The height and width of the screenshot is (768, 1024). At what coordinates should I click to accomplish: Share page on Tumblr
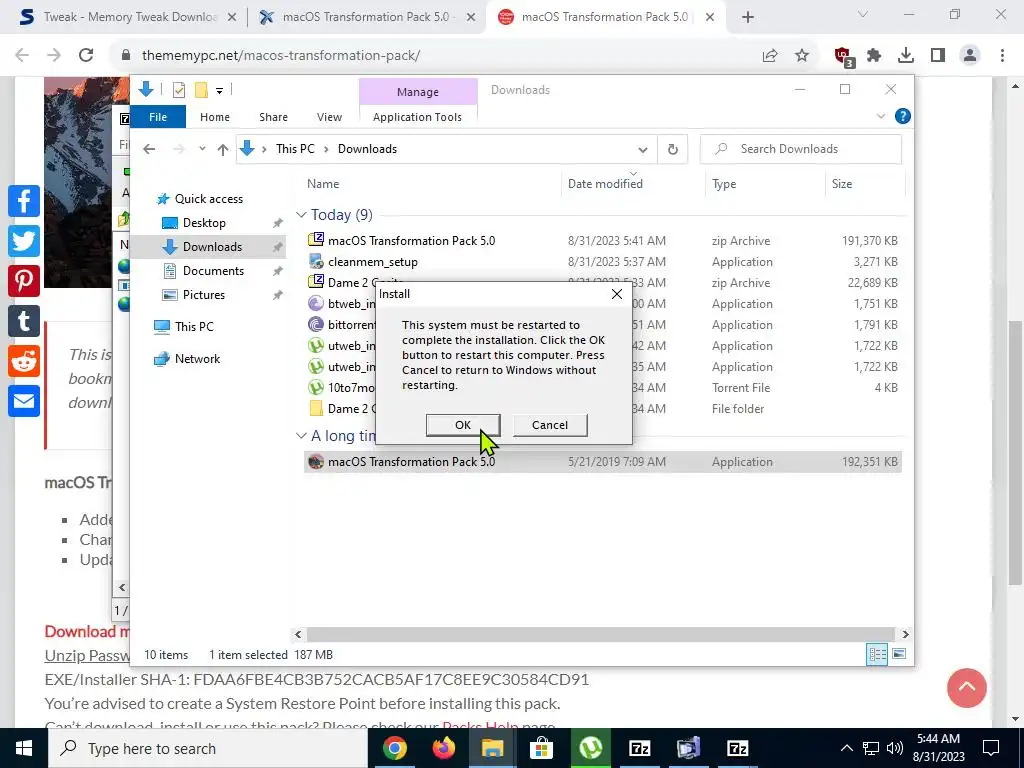click(x=24, y=321)
